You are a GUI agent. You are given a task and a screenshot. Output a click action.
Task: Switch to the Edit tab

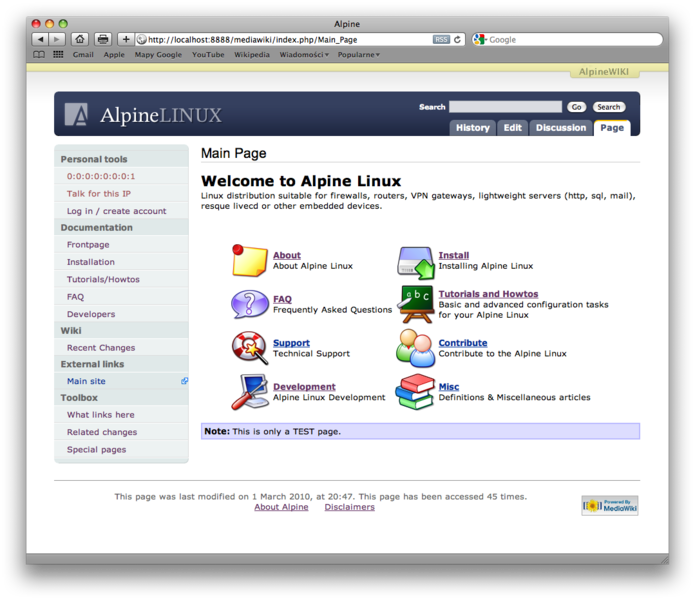point(512,128)
